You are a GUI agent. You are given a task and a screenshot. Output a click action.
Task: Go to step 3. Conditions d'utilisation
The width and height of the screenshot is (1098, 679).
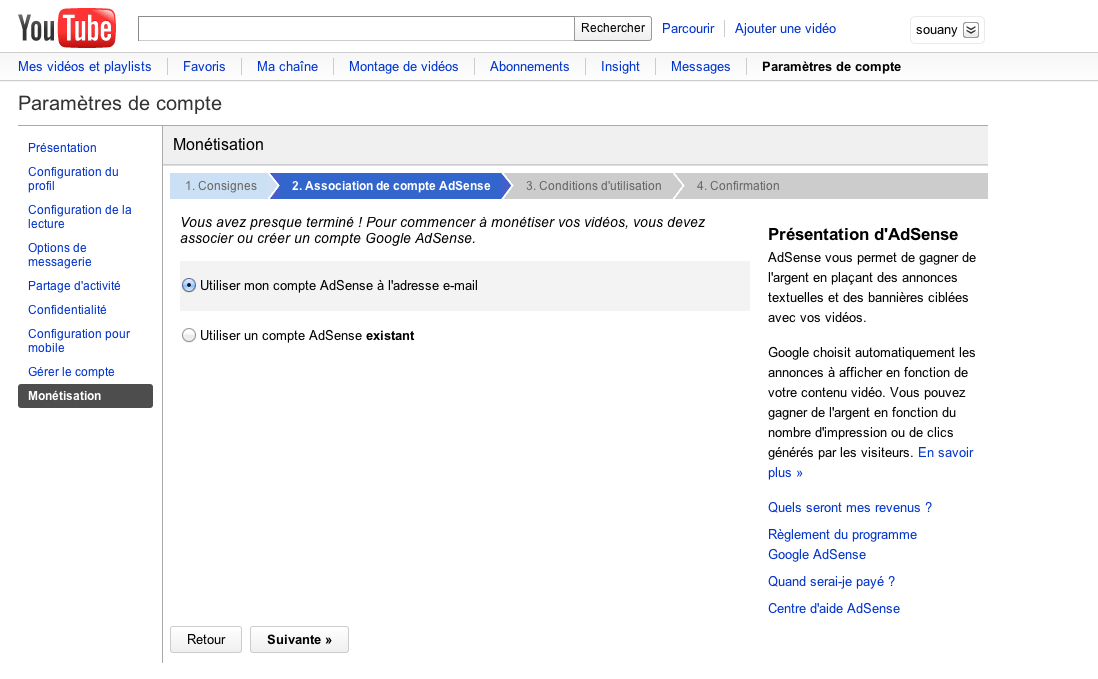point(593,186)
